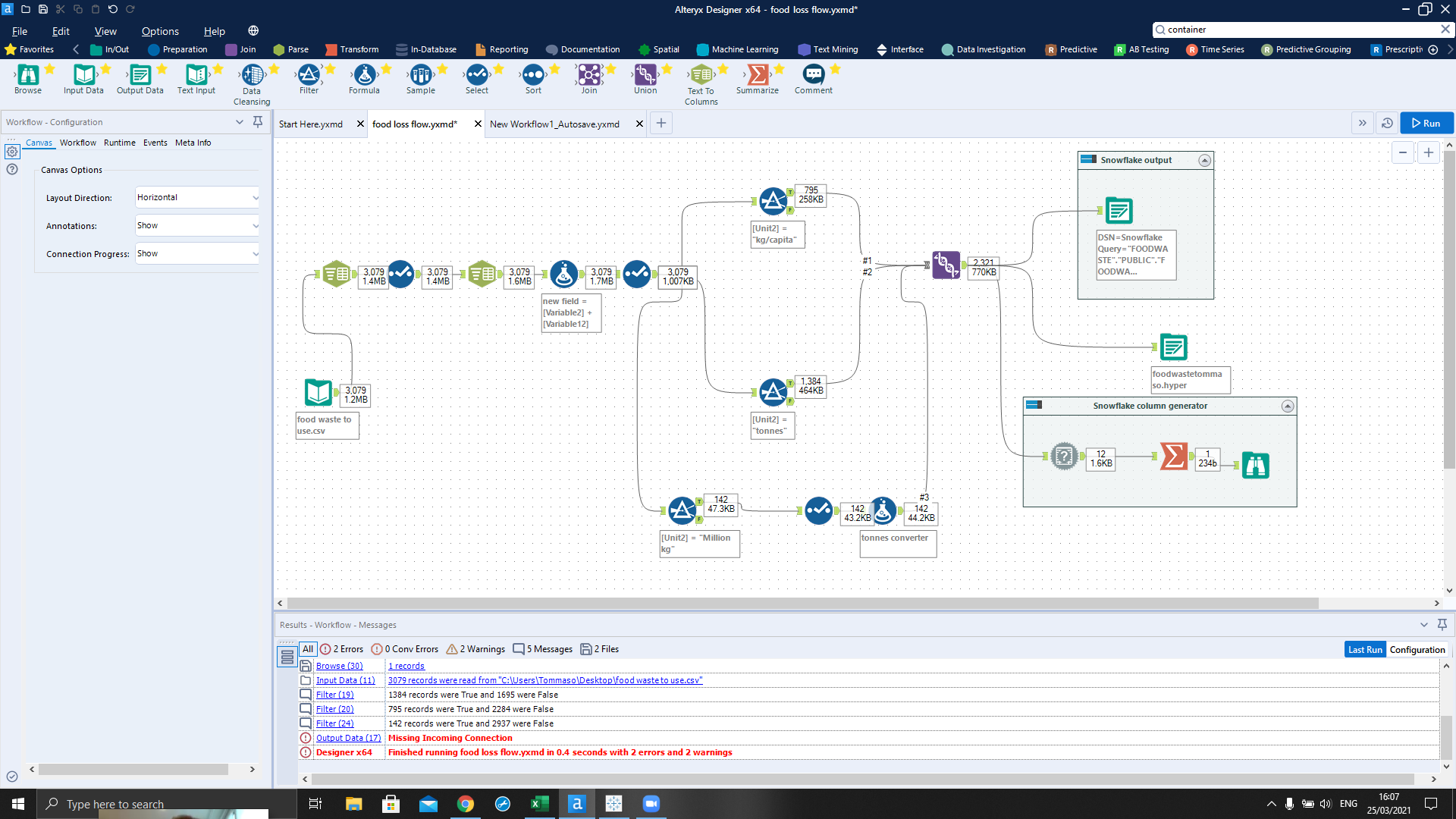Viewport: 1456px width, 819px height.
Task: Select the Select tool in palette
Action: (x=477, y=79)
